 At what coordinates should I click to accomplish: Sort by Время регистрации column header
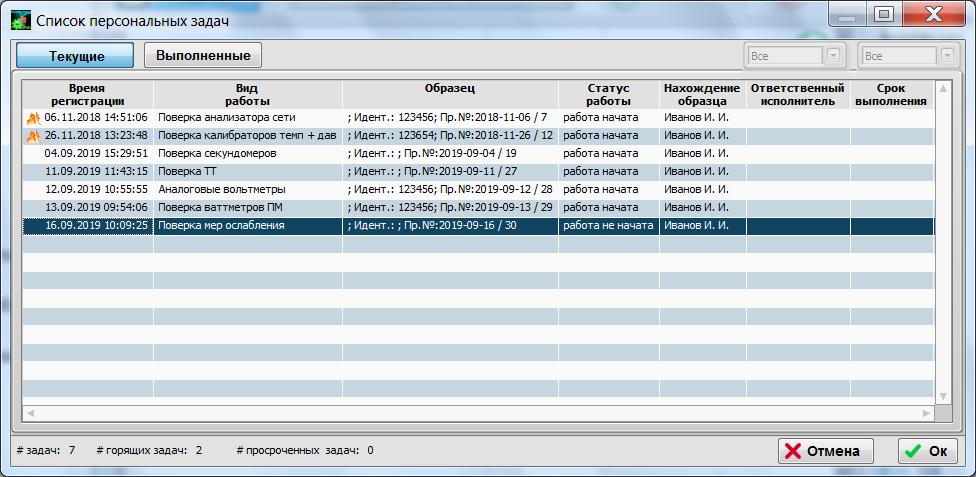pyautogui.click(x=88, y=94)
